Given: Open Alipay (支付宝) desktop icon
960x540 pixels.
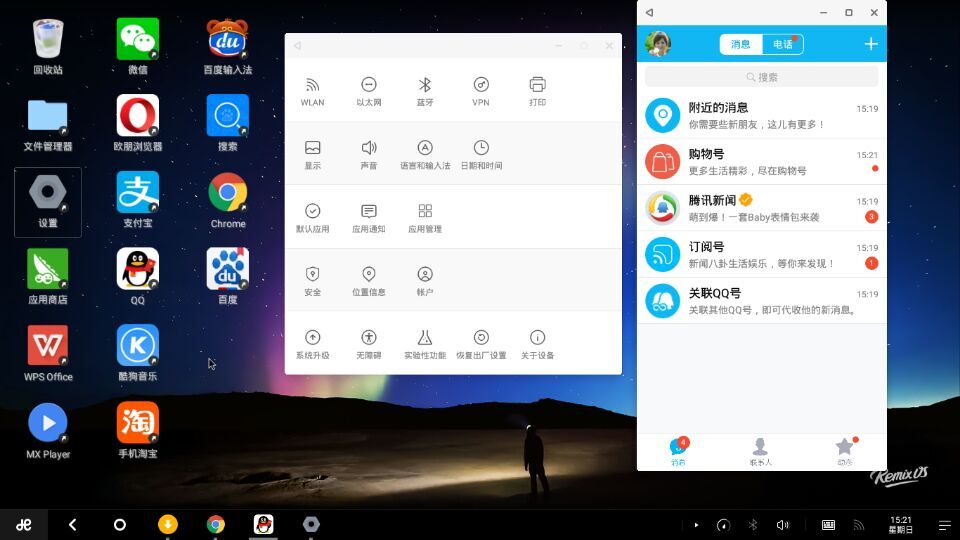Looking at the screenshot, I should click(138, 200).
